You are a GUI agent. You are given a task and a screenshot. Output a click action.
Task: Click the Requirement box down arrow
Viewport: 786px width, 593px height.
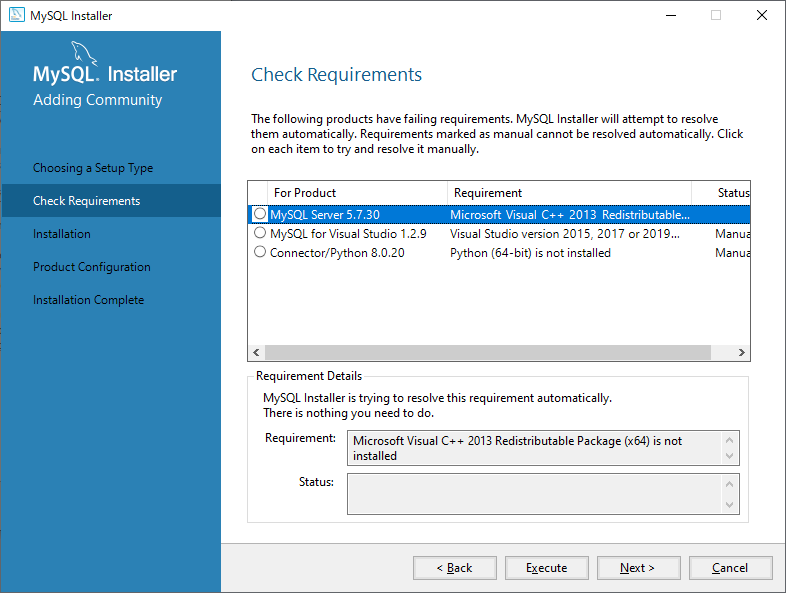tap(729, 456)
